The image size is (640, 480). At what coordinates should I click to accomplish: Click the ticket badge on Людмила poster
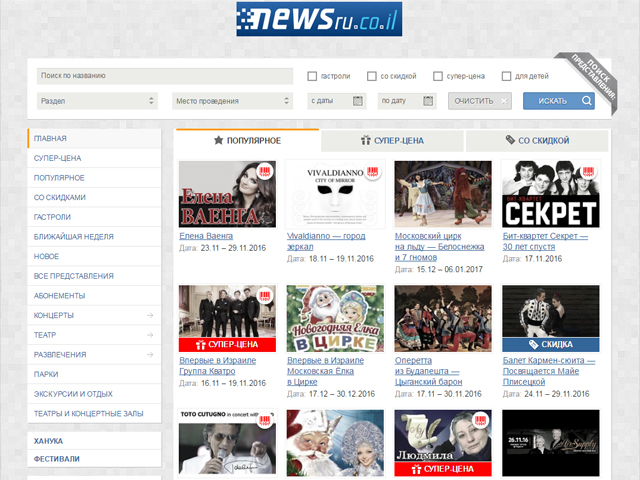coord(480,421)
